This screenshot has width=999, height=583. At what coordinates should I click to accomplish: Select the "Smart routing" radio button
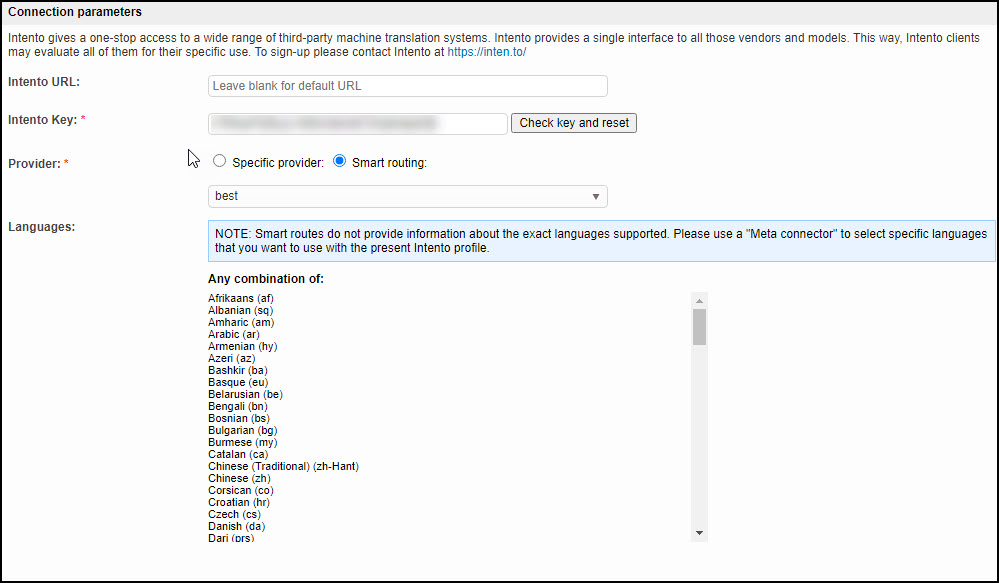(x=339, y=160)
